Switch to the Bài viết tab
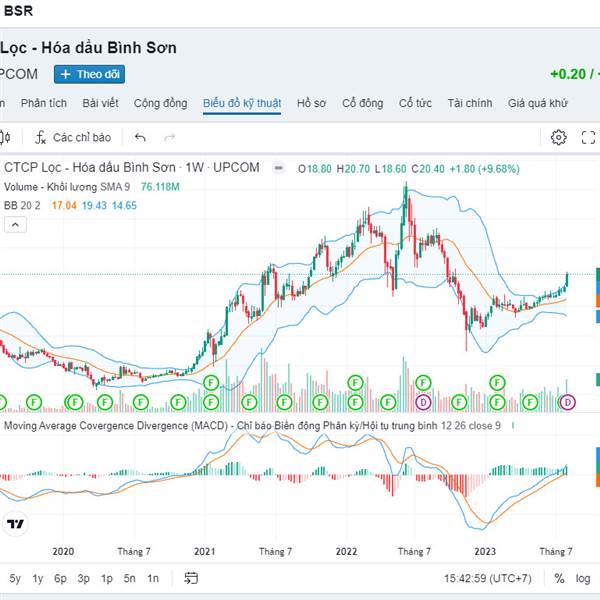The height and width of the screenshot is (600, 600). coord(100,103)
